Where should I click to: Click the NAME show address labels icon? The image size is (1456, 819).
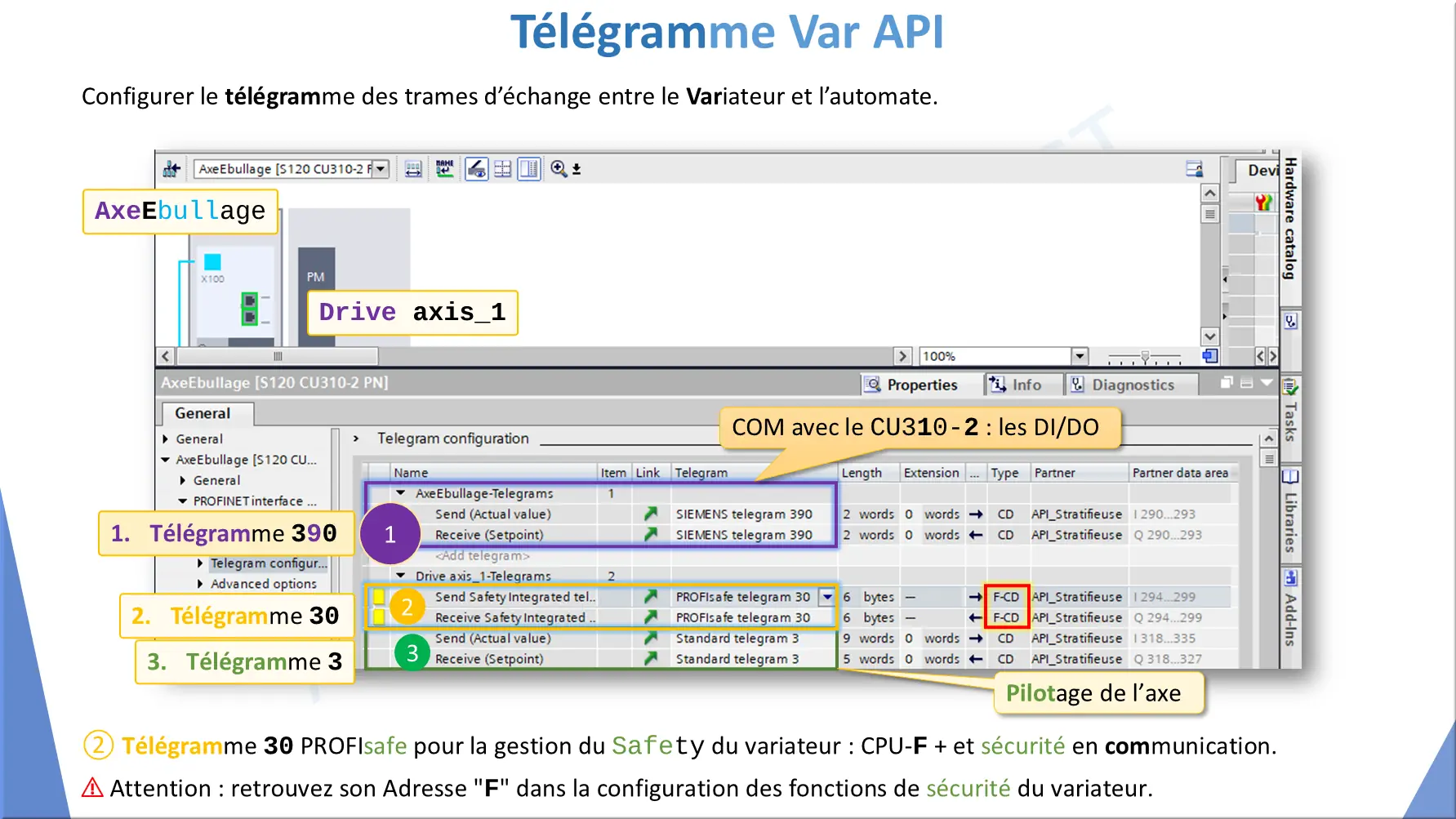[444, 169]
